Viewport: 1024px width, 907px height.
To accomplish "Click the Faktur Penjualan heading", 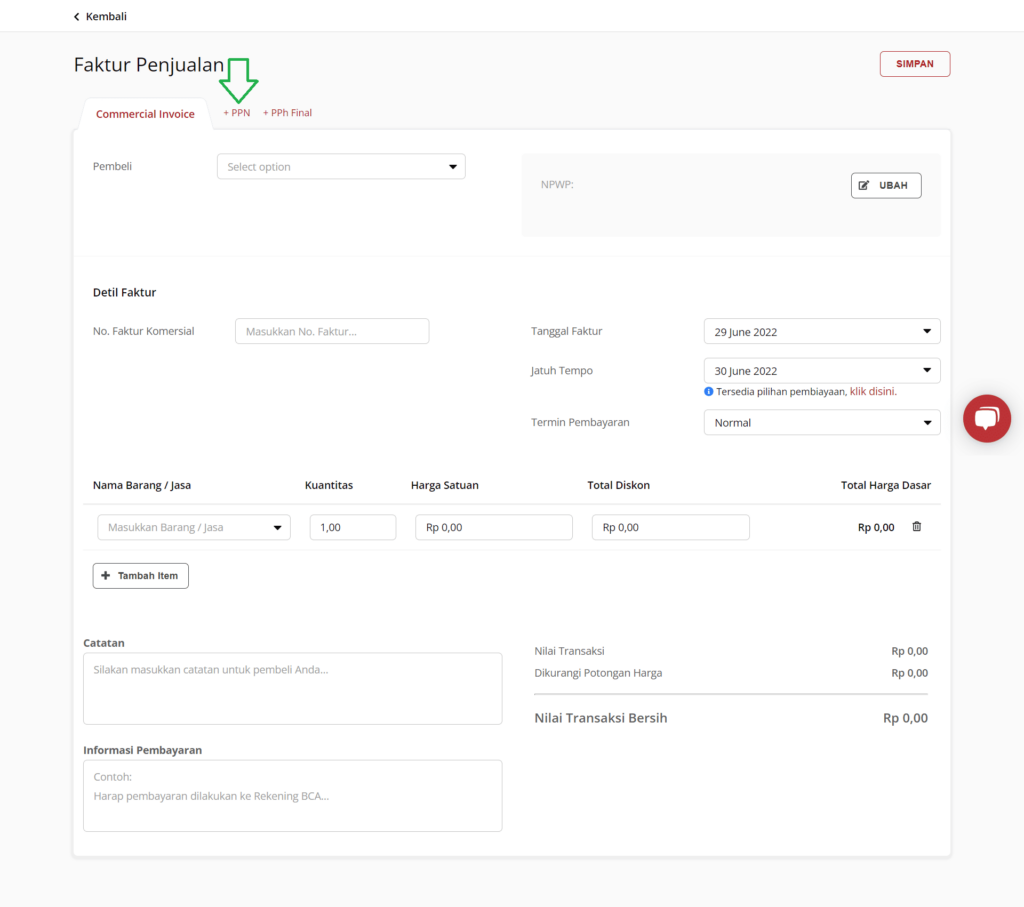I will (149, 65).
